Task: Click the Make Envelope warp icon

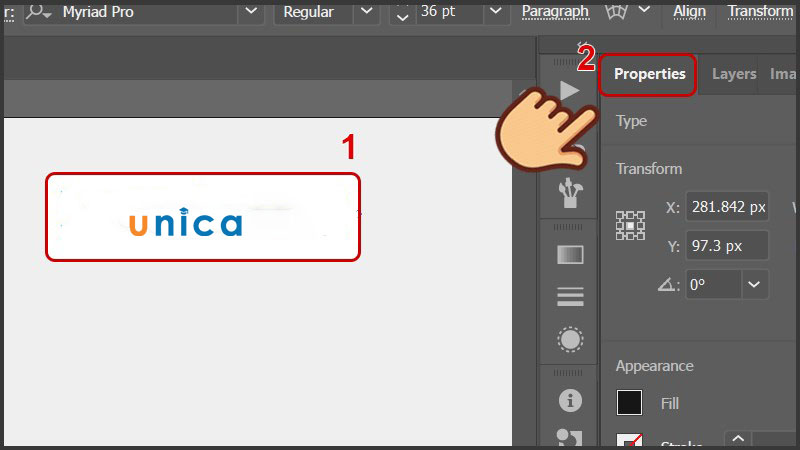Action: click(616, 11)
